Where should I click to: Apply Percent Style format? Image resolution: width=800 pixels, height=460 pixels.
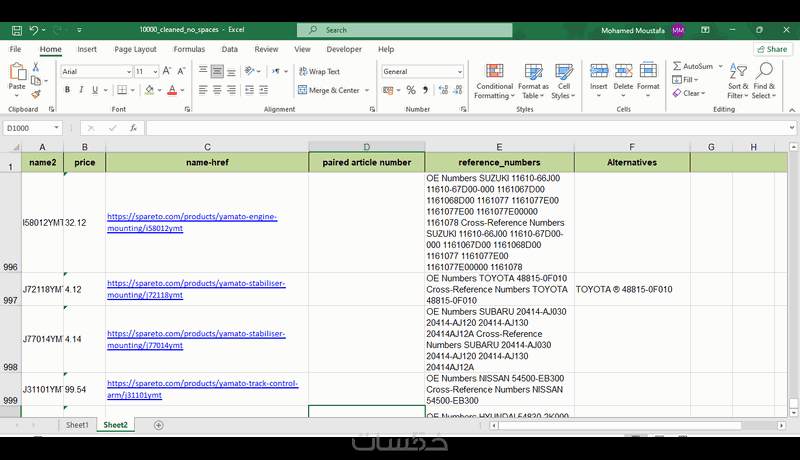coord(411,90)
